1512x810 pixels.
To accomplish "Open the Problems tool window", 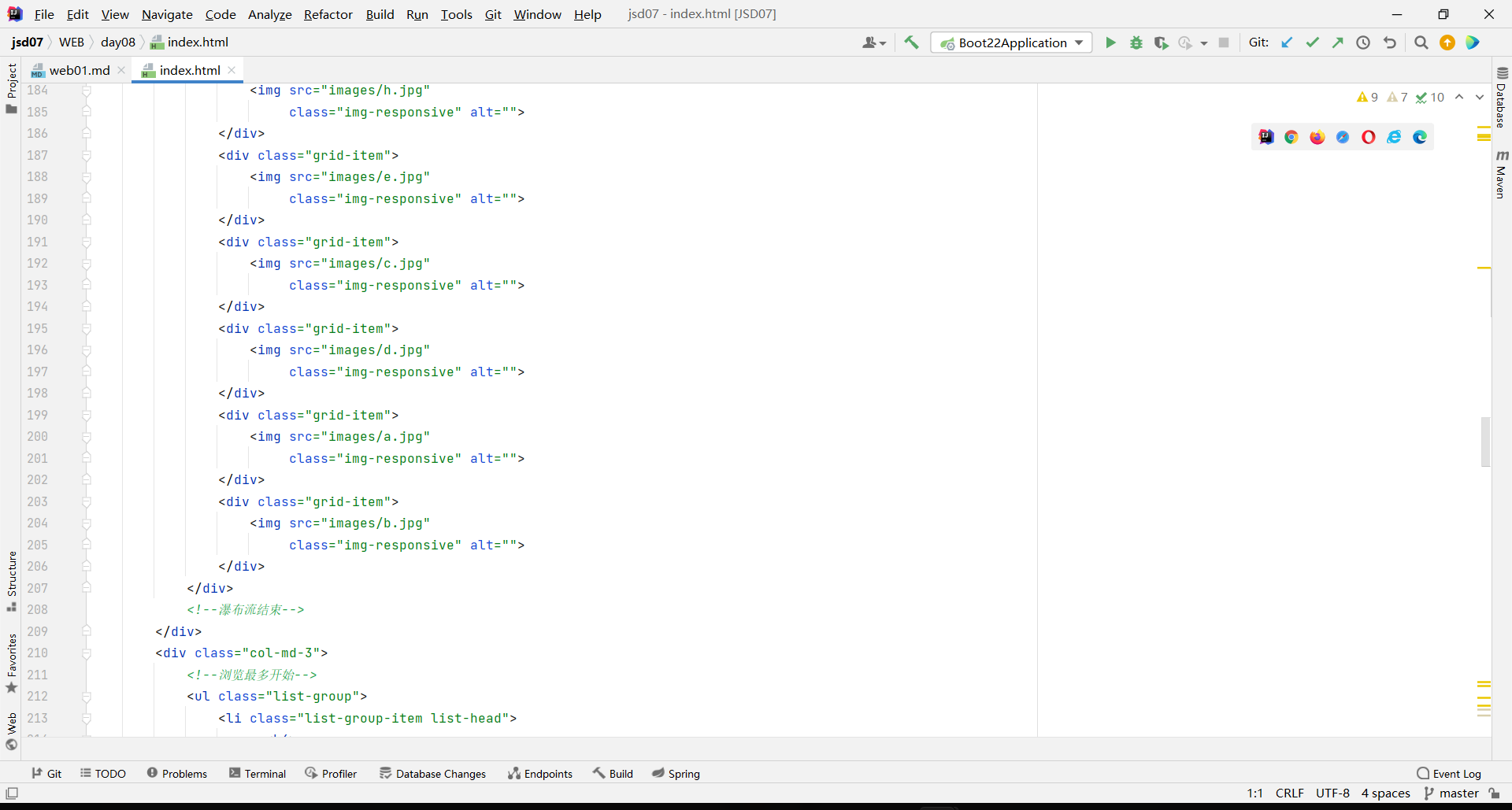I will pos(177,774).
